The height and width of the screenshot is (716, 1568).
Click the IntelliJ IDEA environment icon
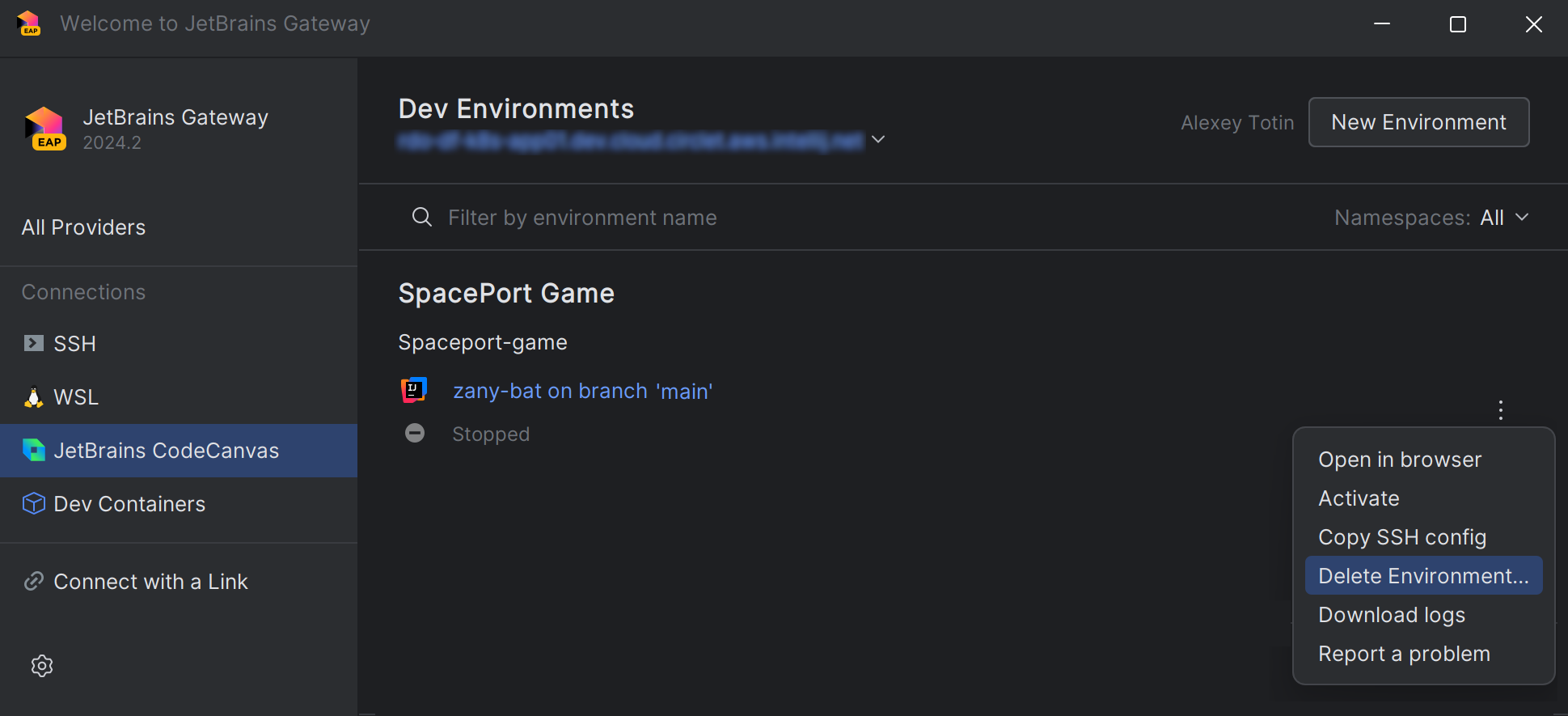coord(414,390)
